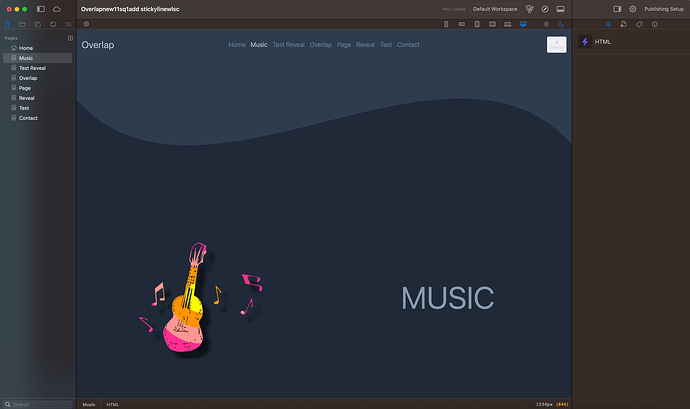The width and height of the screenshot is (690, 409).
Task: Open the Pages tab in the sidebar
Action: coord(7,24)
